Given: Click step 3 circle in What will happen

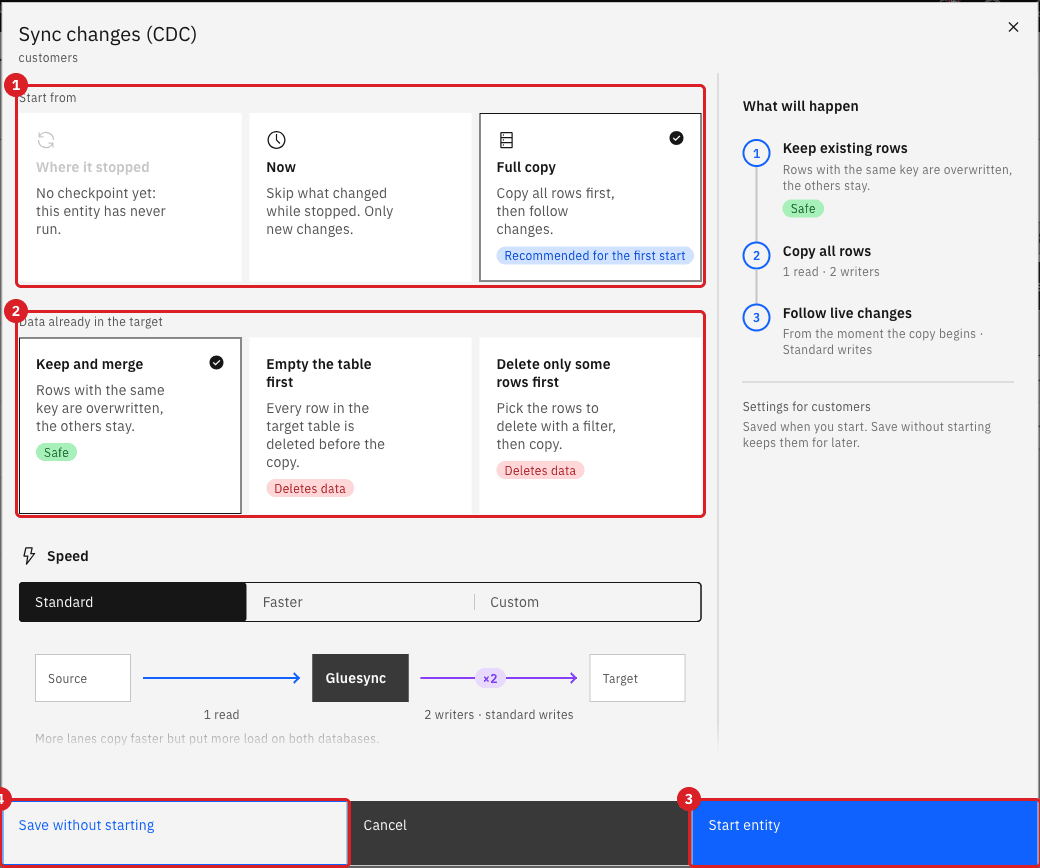Looking at the screenshot, I should [x=756, y=318].
